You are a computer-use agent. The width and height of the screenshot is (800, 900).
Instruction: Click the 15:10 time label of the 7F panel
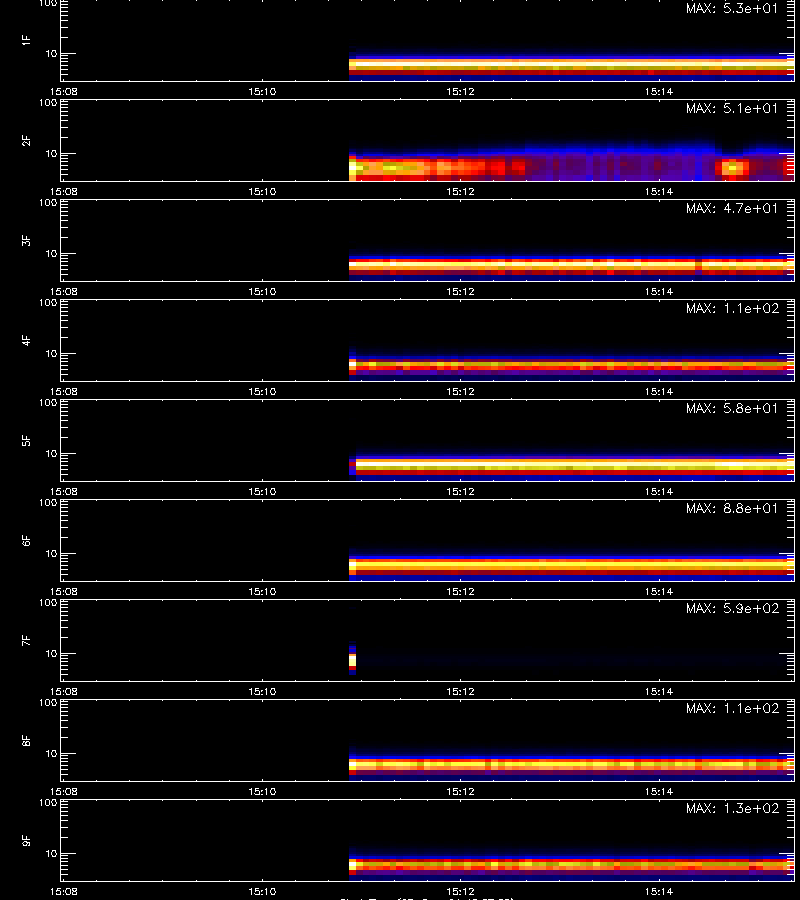[x=262, y=692]
